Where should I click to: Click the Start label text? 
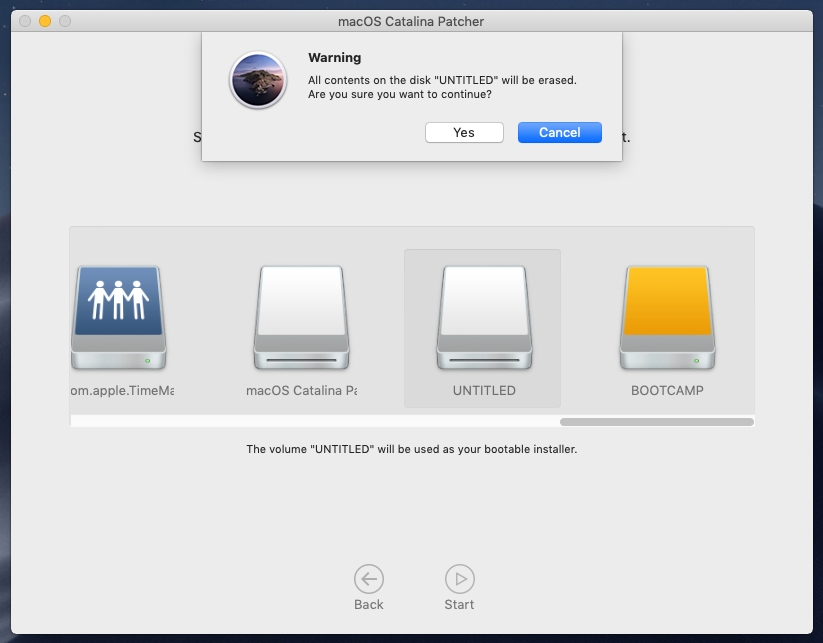[459, 605]
